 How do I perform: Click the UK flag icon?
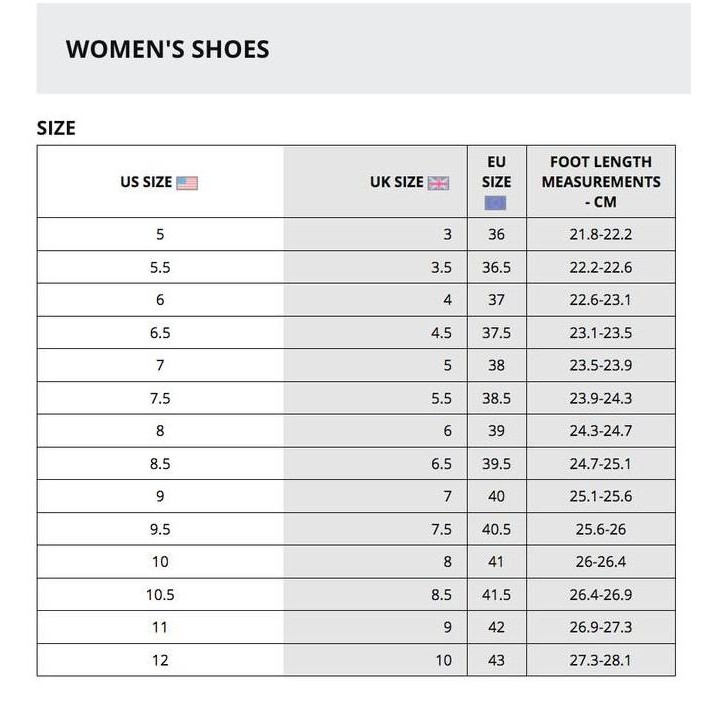tap(438, 183)
